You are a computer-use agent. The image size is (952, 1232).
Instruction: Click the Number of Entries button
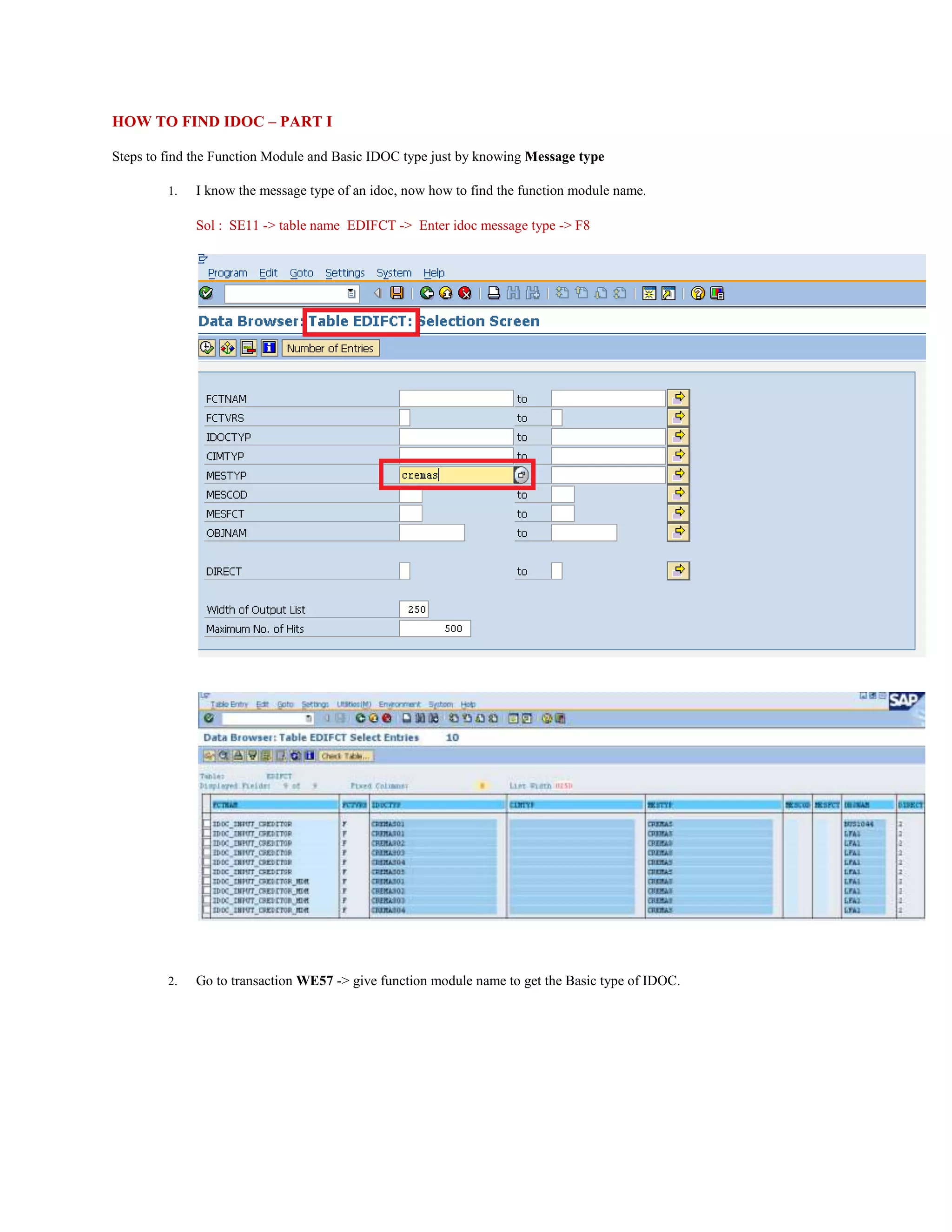[331, 348]
